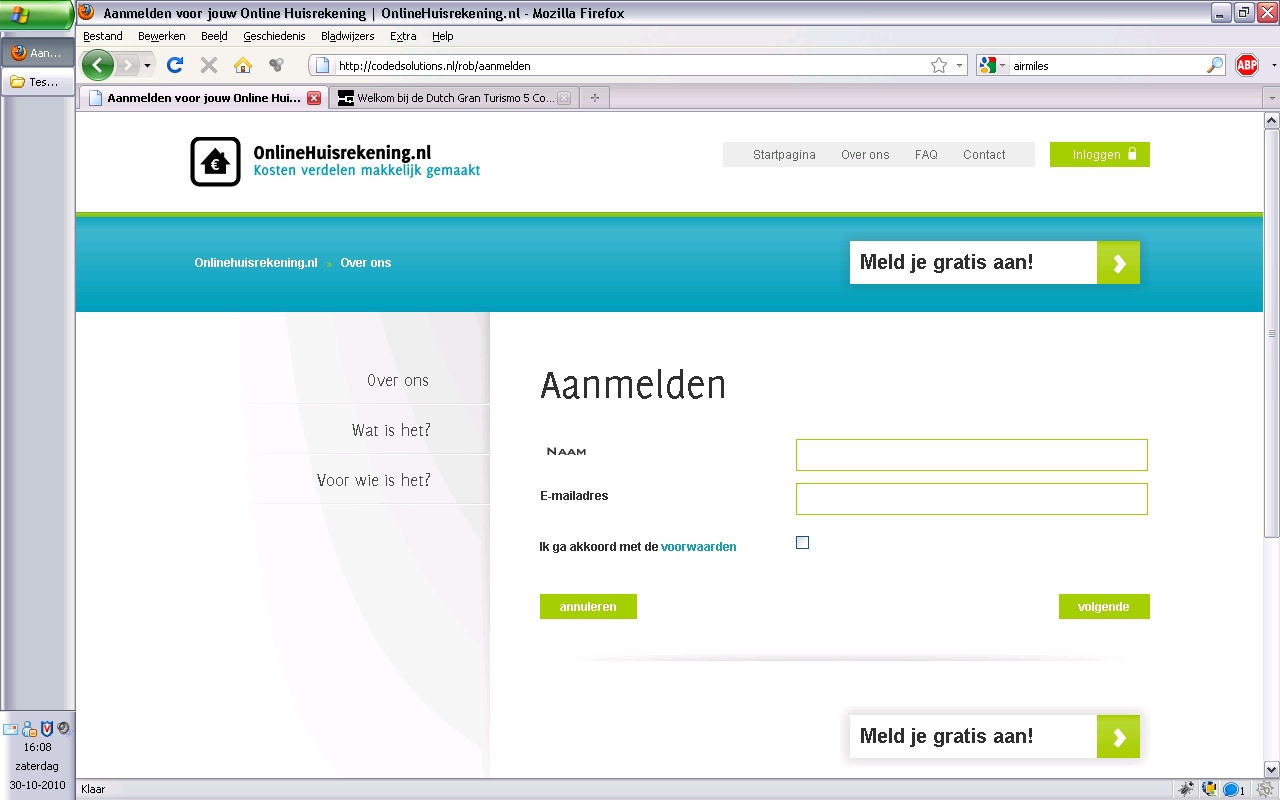Click the volgende button

[1104, 607]
